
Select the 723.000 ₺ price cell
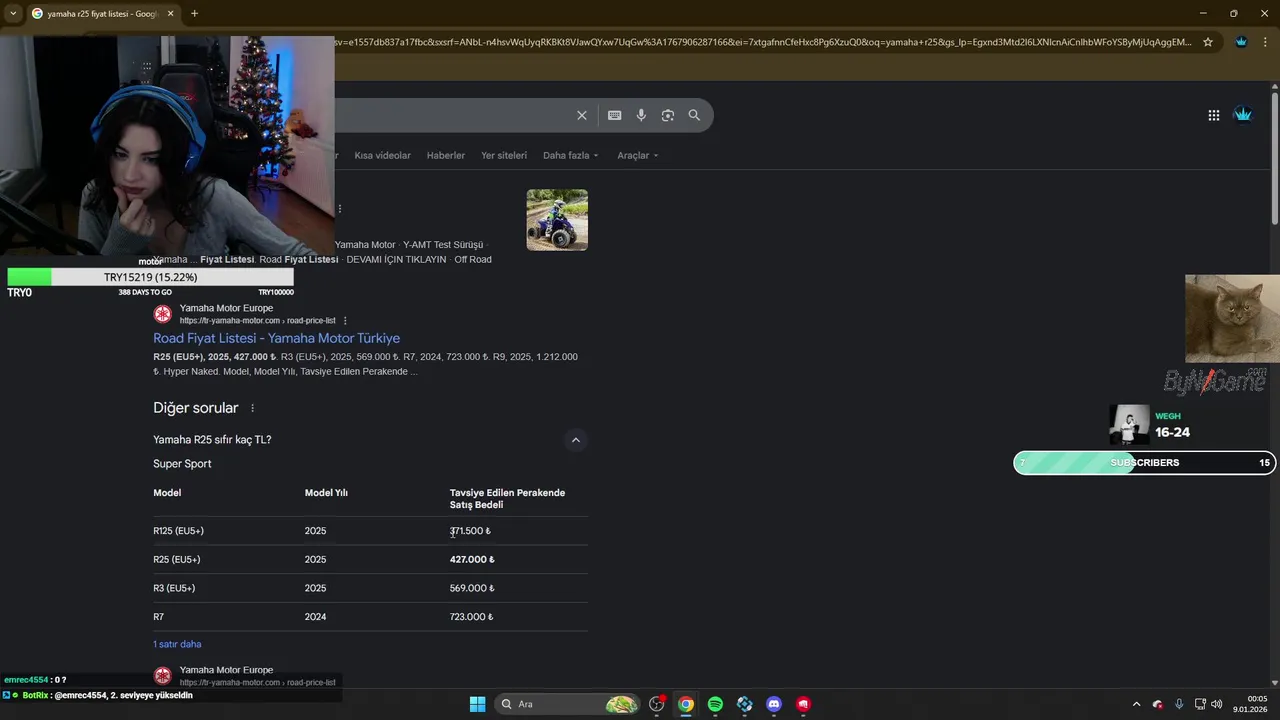point(471,617)
